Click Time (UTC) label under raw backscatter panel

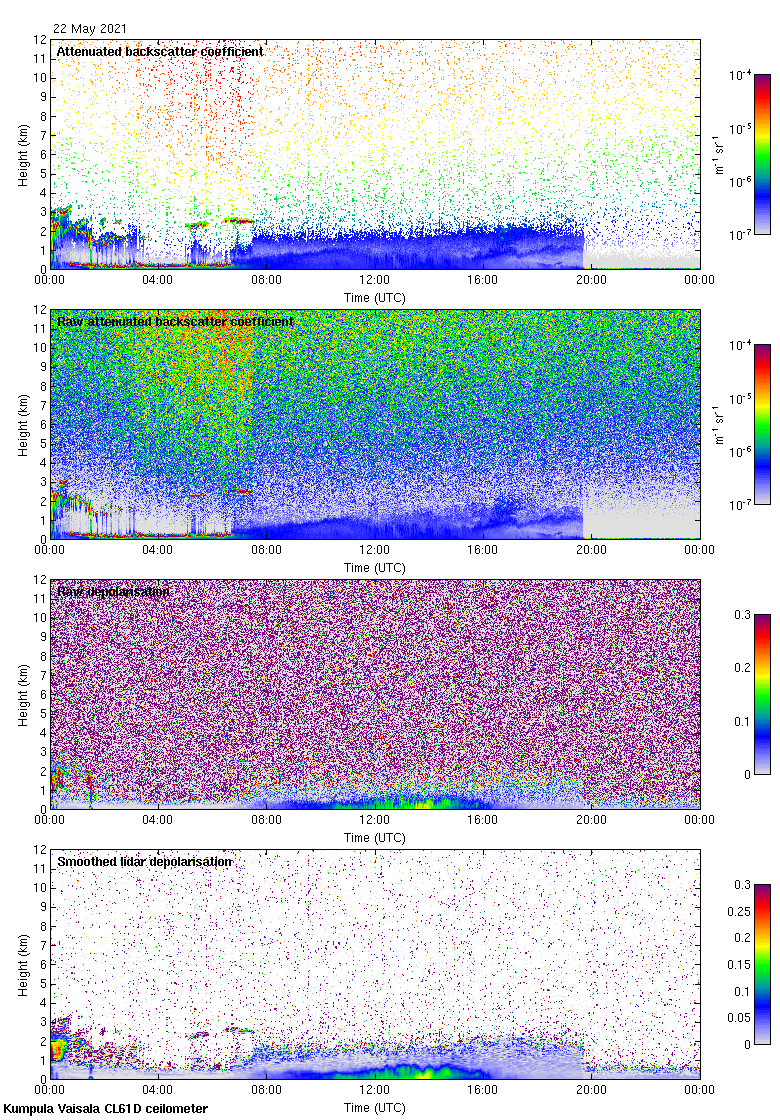point(374,568)
